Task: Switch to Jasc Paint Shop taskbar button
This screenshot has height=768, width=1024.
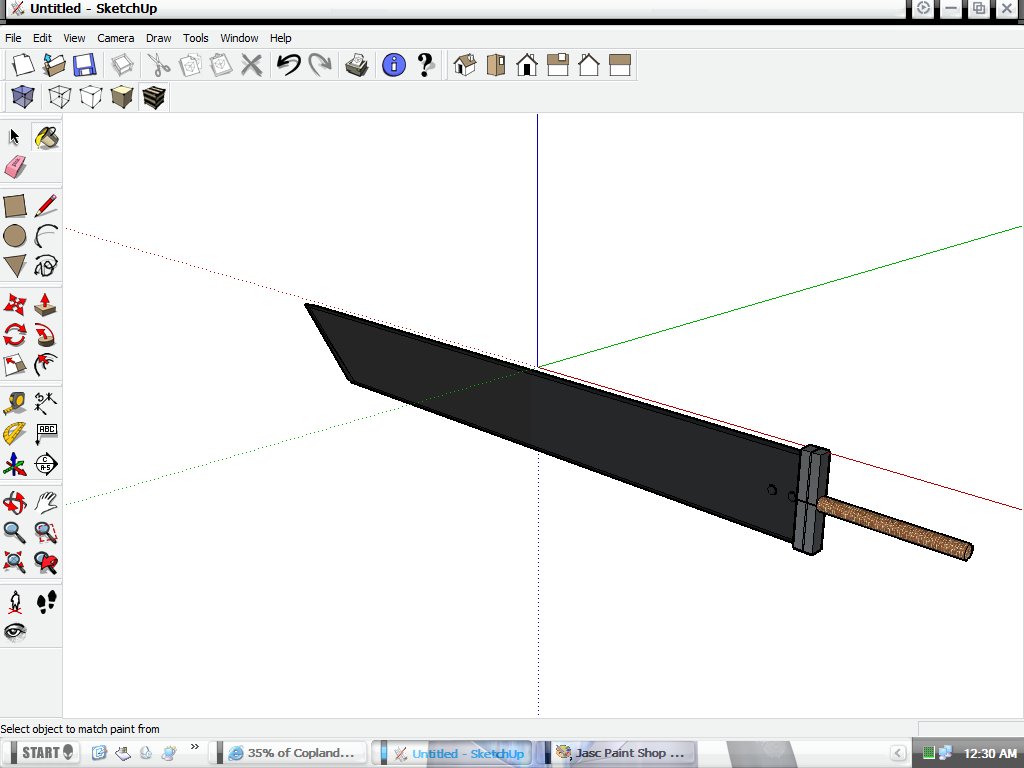Action: click(x=620, y=753)
